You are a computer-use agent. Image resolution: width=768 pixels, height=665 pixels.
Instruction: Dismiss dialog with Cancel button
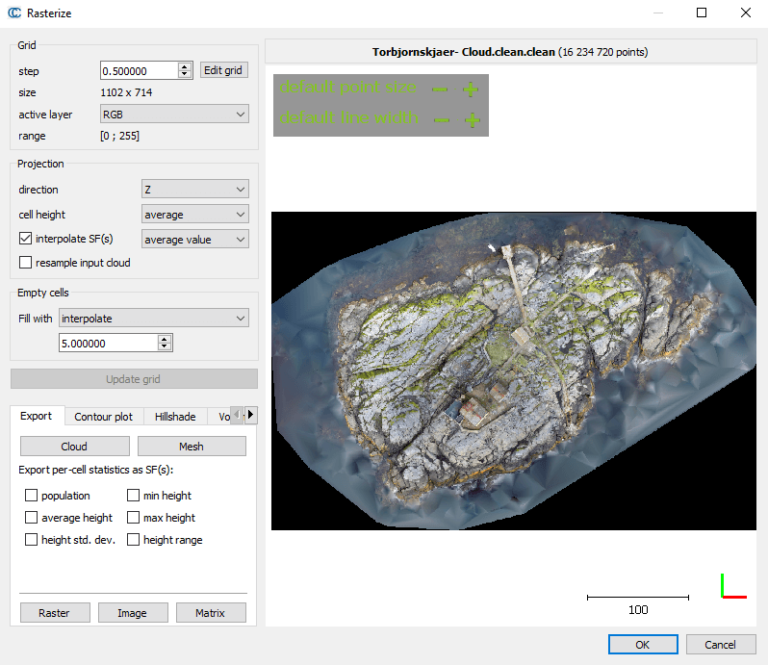point(720,644)
